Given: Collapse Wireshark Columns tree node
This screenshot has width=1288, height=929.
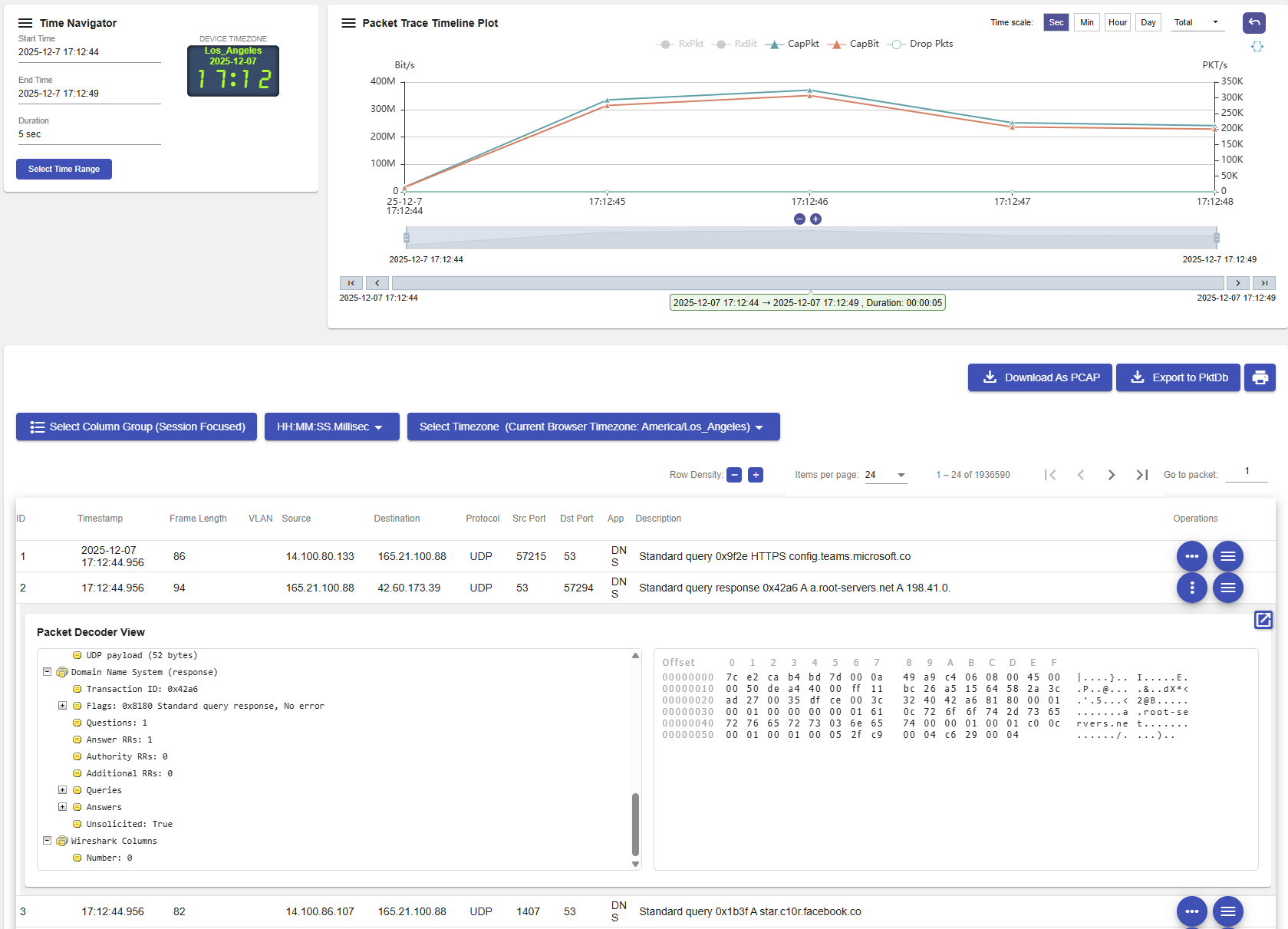Looking at the screenshot, I should point(48,841).
